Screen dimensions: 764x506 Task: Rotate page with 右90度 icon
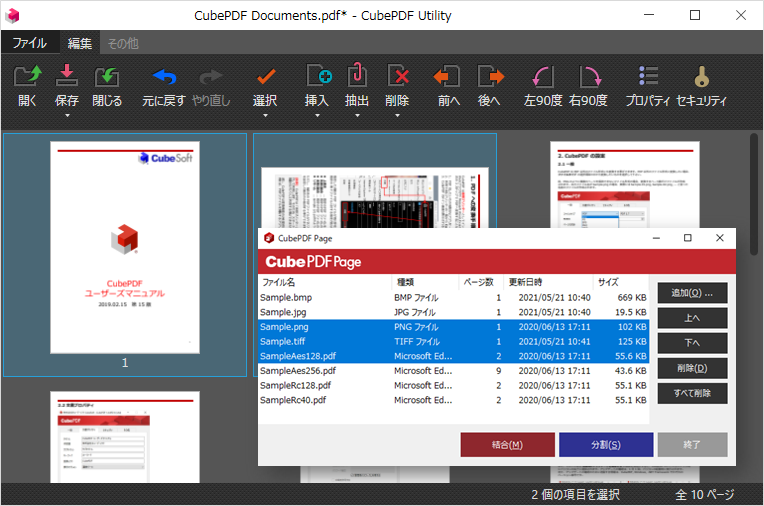tap(590, 77)
